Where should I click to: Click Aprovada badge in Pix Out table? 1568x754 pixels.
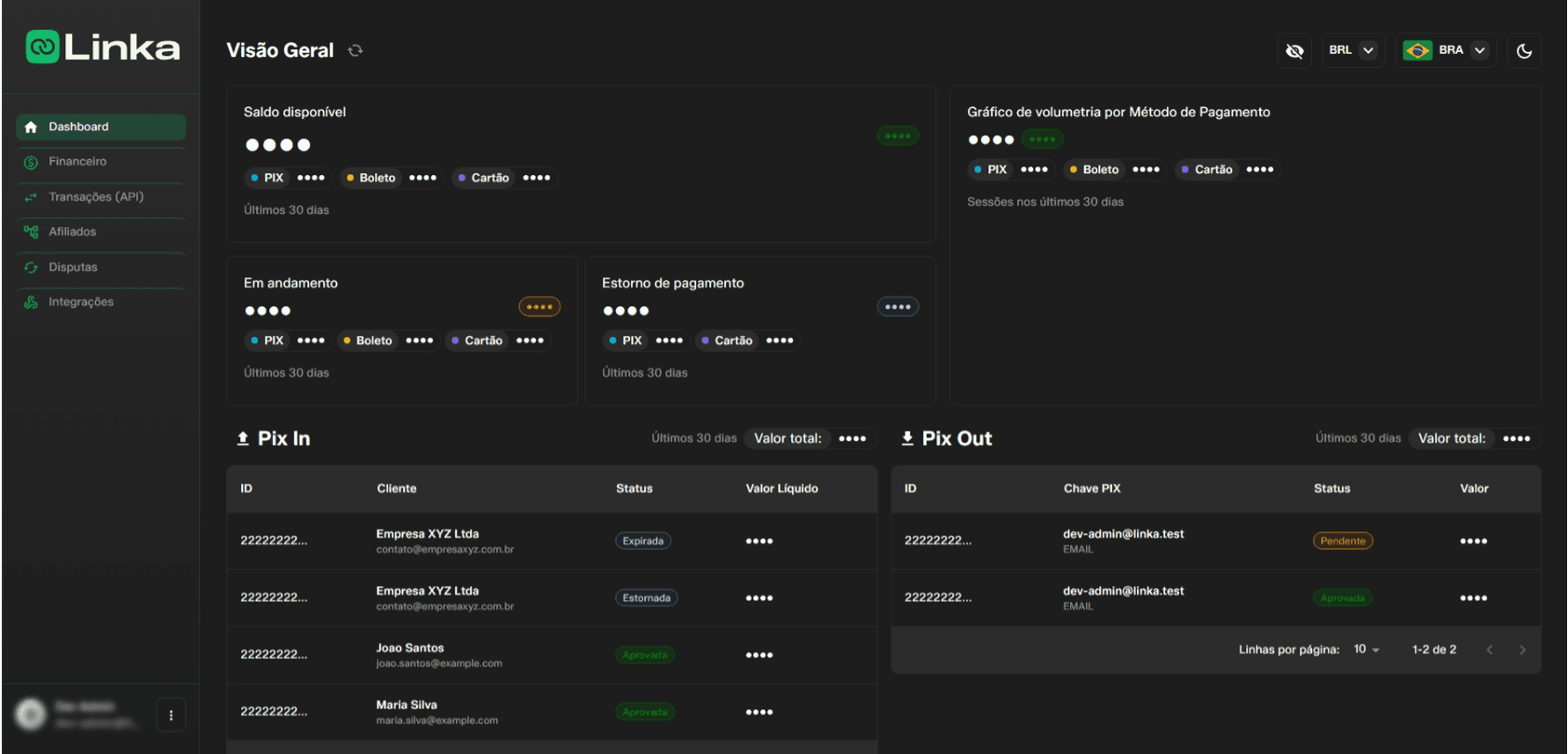1343,598
